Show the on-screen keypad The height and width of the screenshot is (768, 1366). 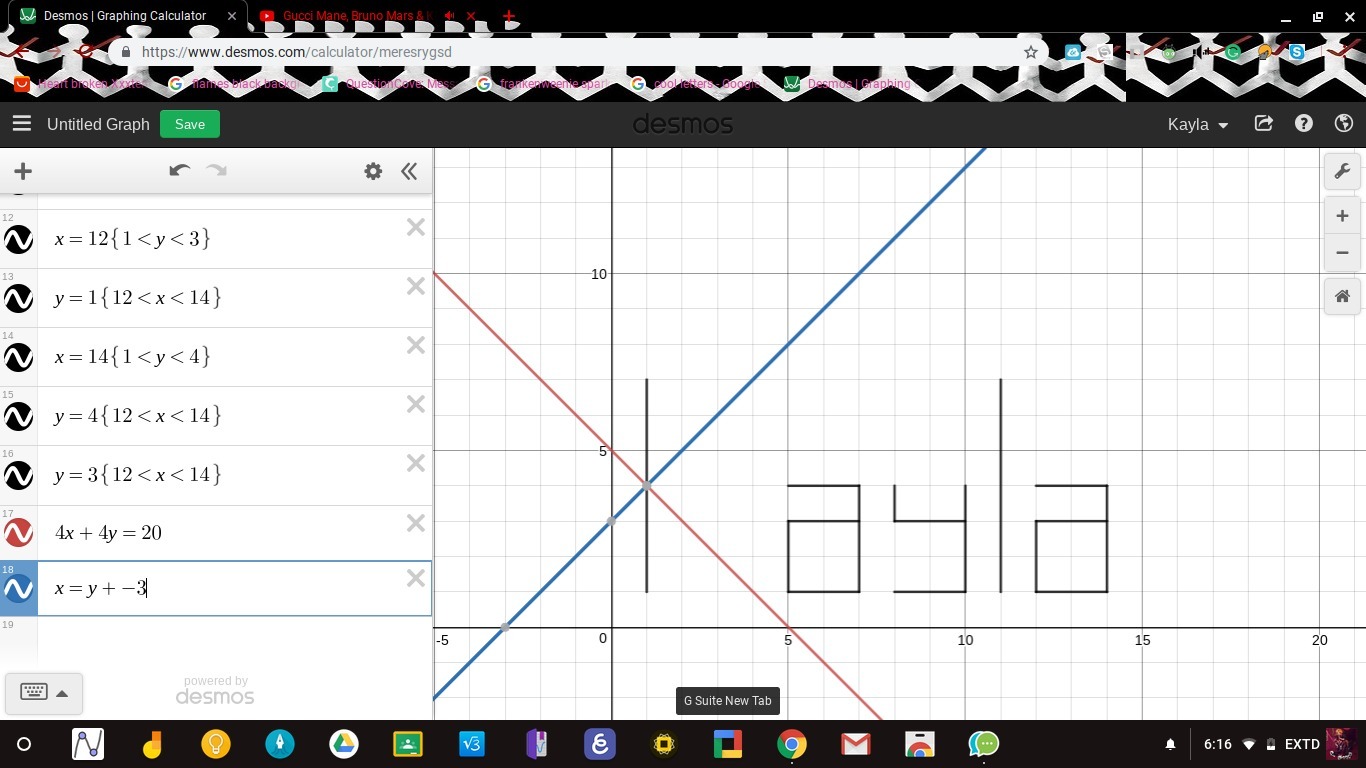click(44, 692)
